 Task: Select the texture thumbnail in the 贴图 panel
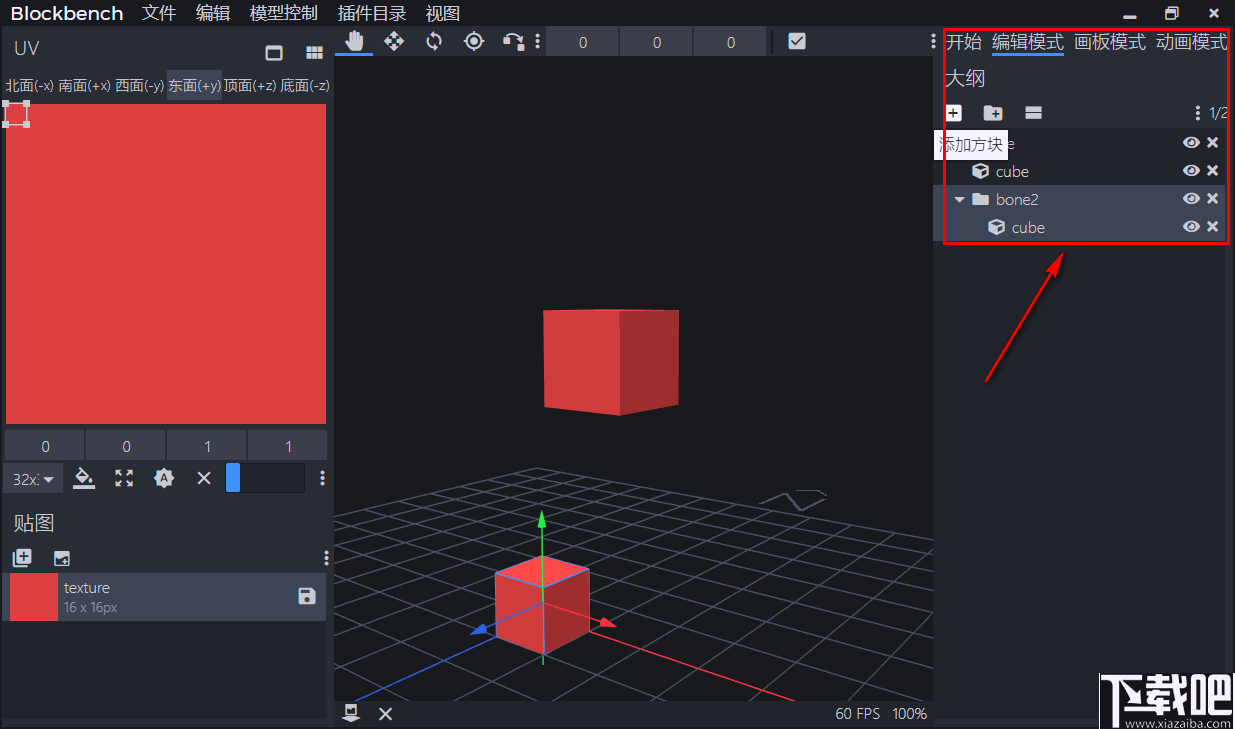point(33,595)
